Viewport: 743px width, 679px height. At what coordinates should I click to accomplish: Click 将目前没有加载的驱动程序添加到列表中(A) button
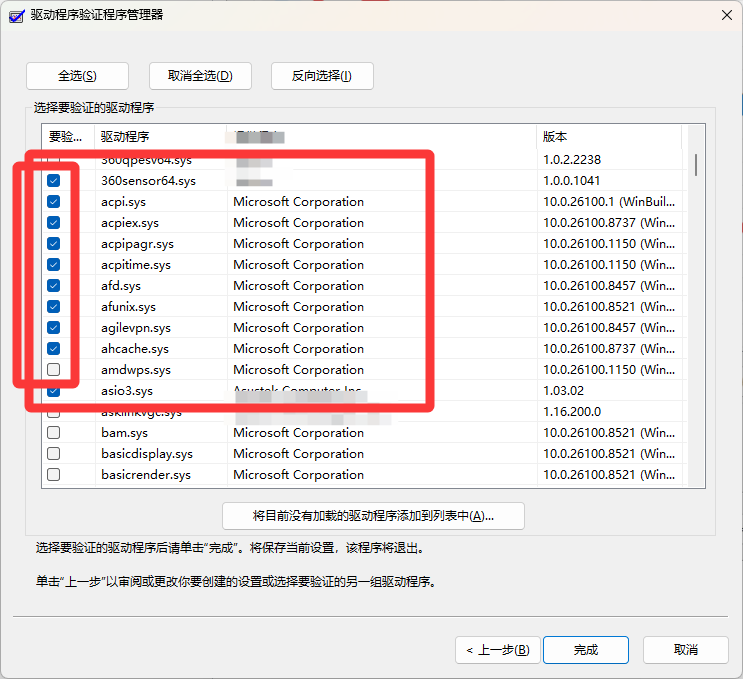[373, 516]
